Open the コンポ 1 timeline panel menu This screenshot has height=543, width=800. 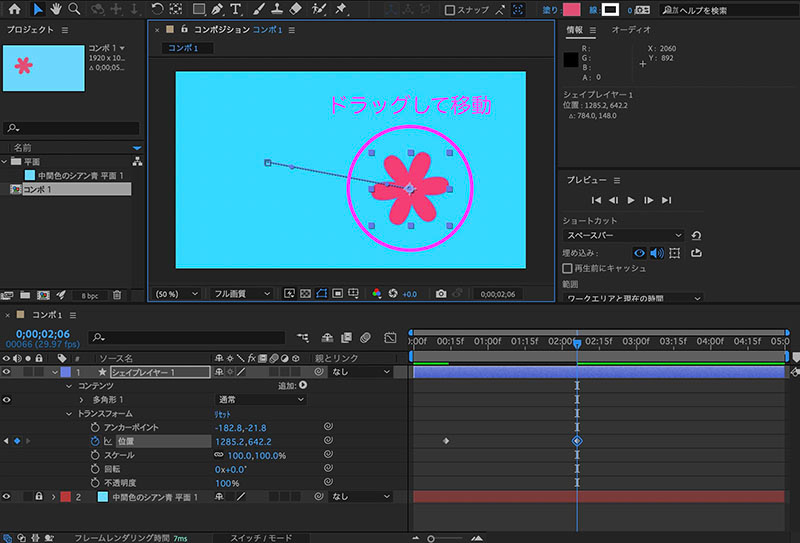point(73,315)
